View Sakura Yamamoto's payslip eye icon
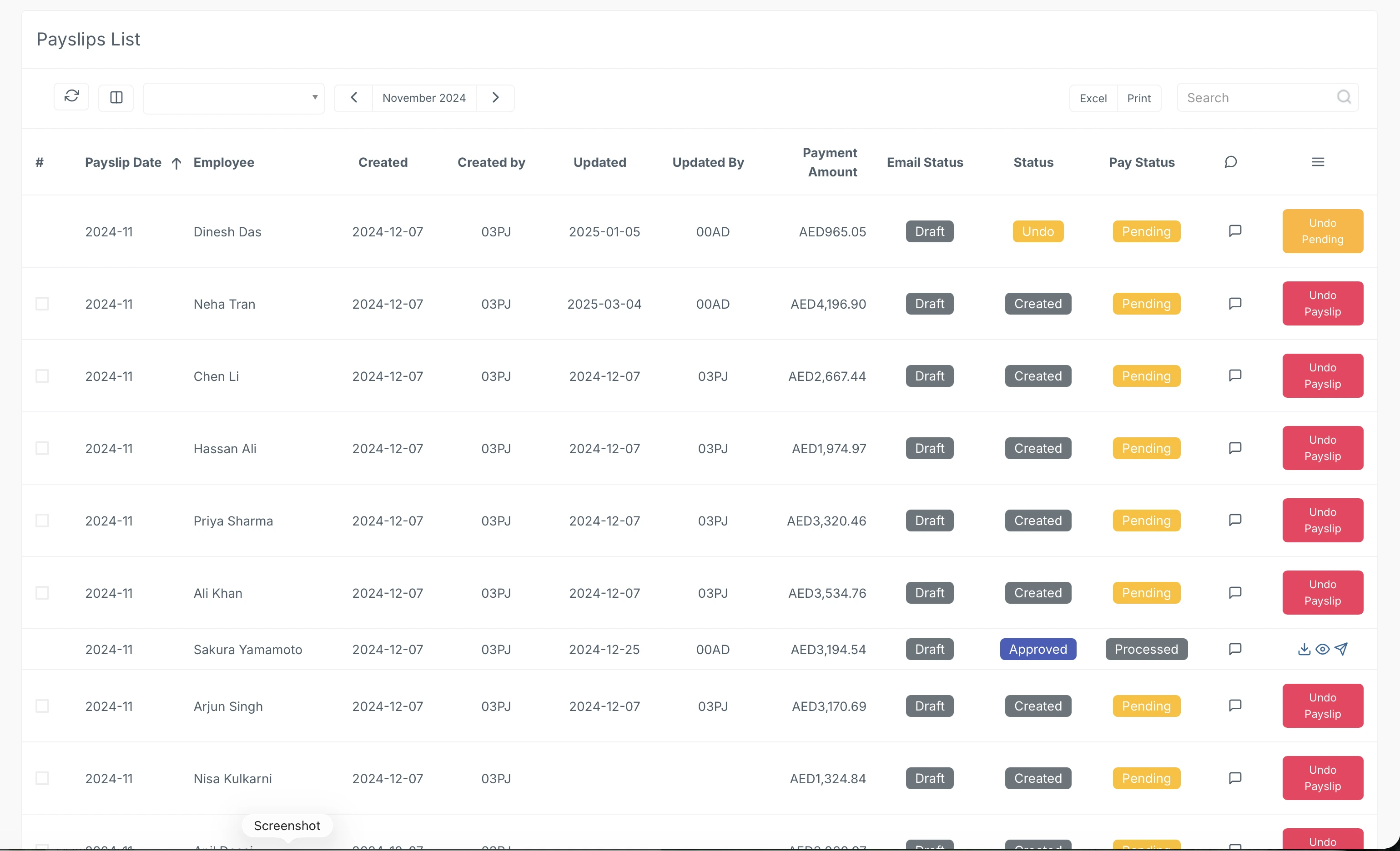Viewport: 1400px width, 851px height. tap(1323, 649)
